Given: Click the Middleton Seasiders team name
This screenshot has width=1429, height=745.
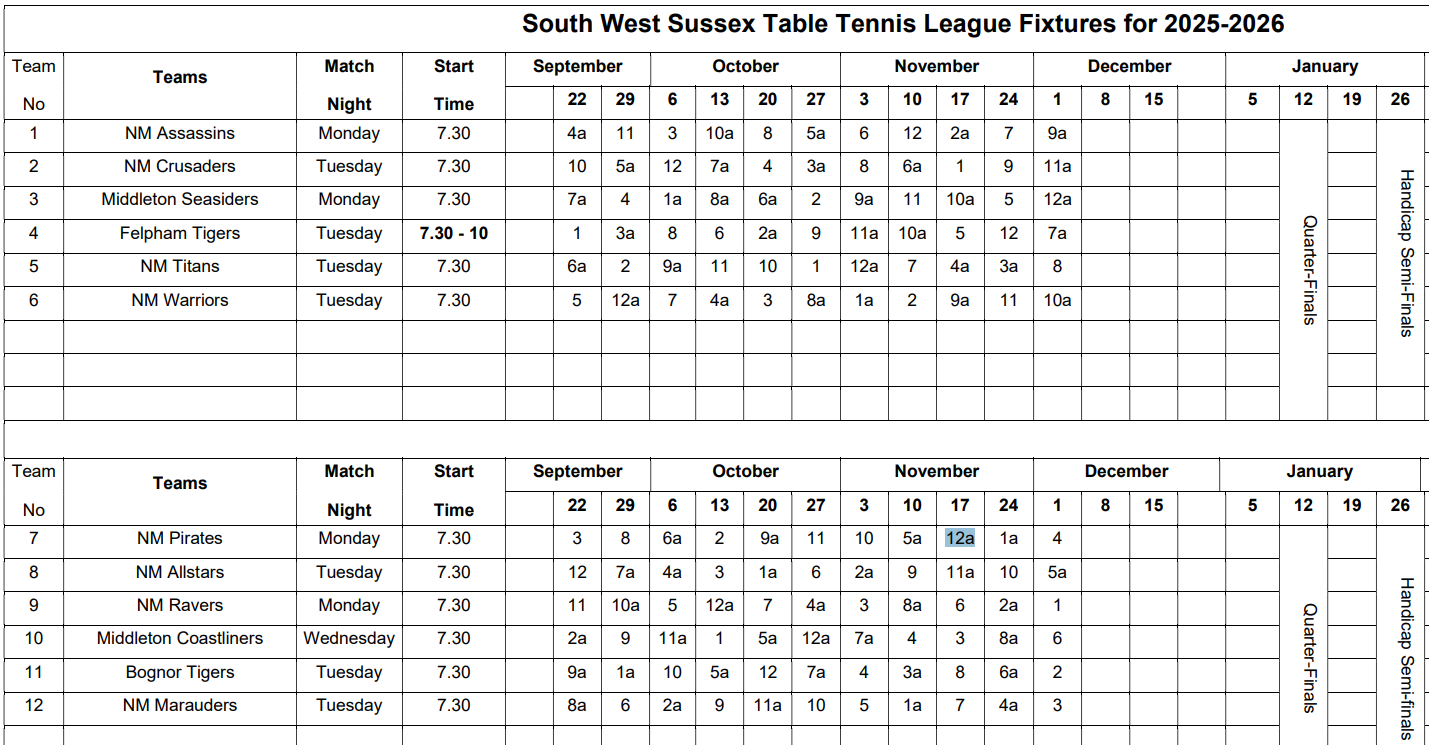Looking at the screenshot, I should point(180,200).
